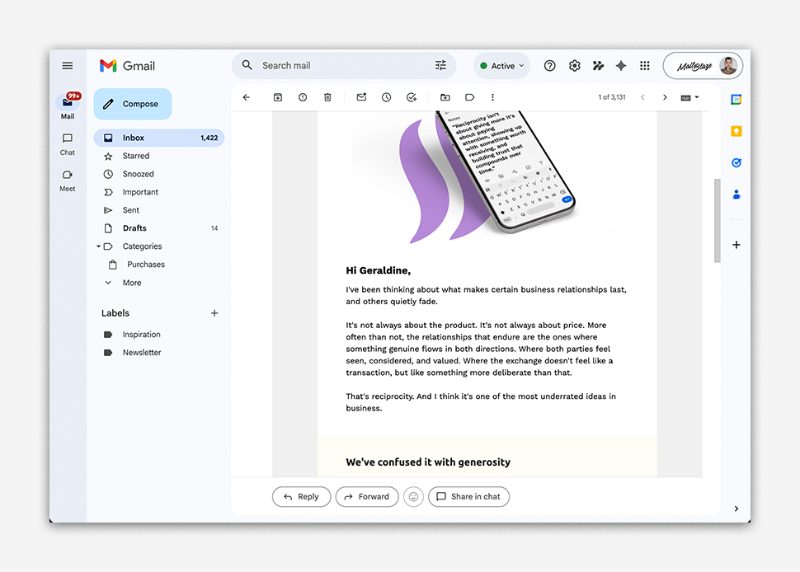Click the message pane vertical scrollbar
The image size is (800, 572).
pyautogui.click(x=716, y=220)
